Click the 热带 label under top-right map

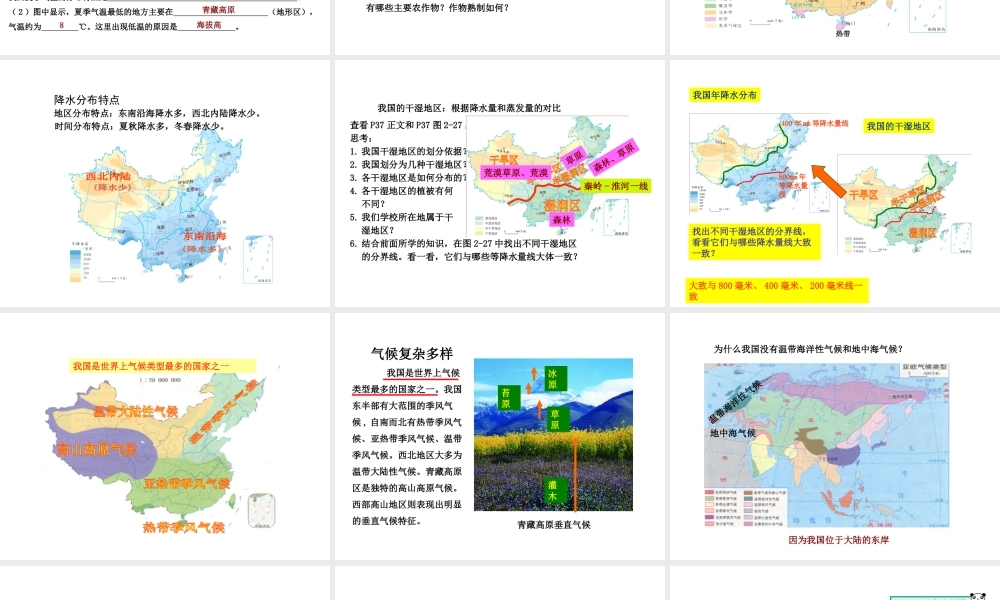(x=843, y=33)
